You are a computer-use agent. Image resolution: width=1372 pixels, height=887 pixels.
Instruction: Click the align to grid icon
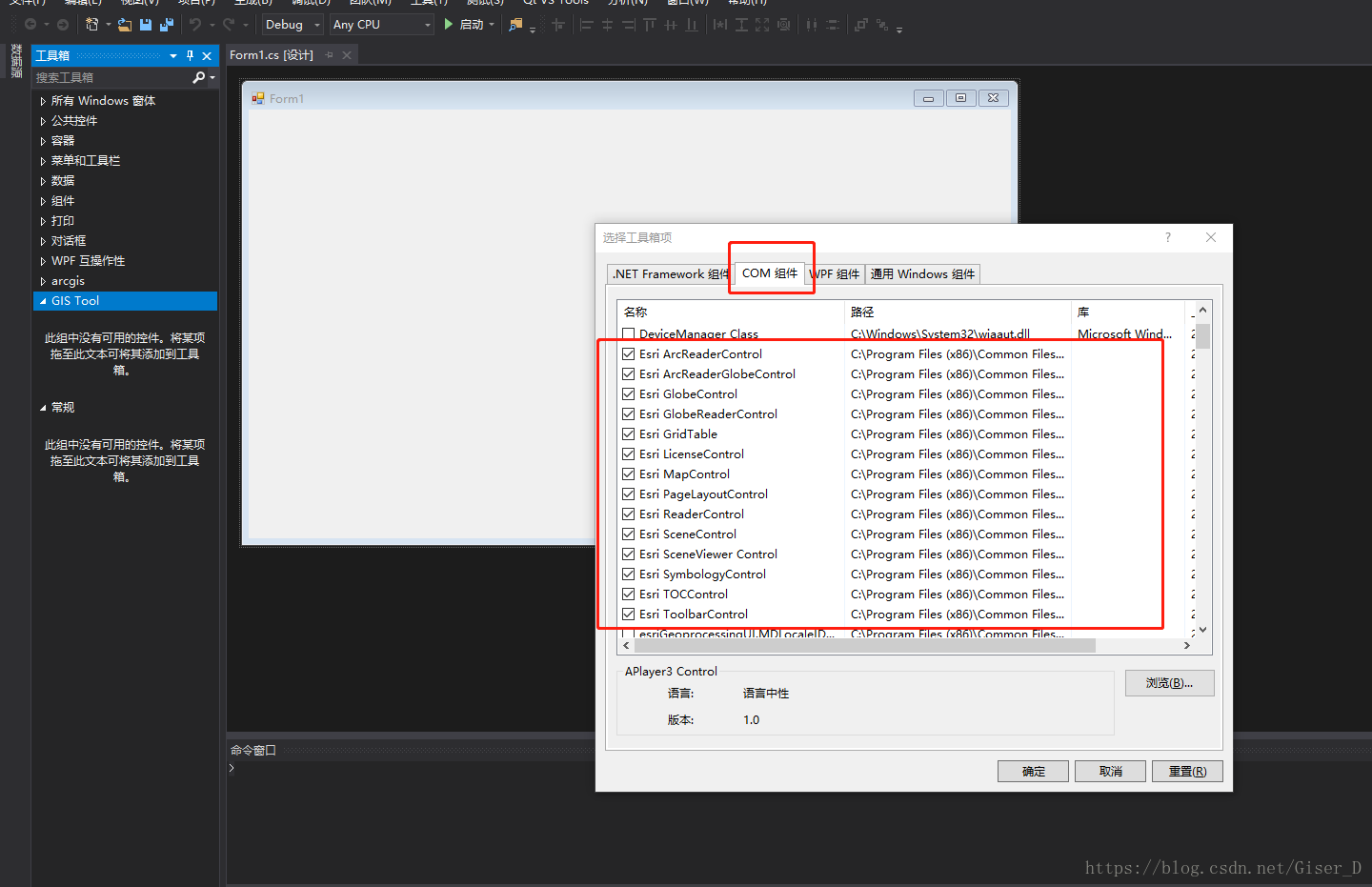[558, 25]
